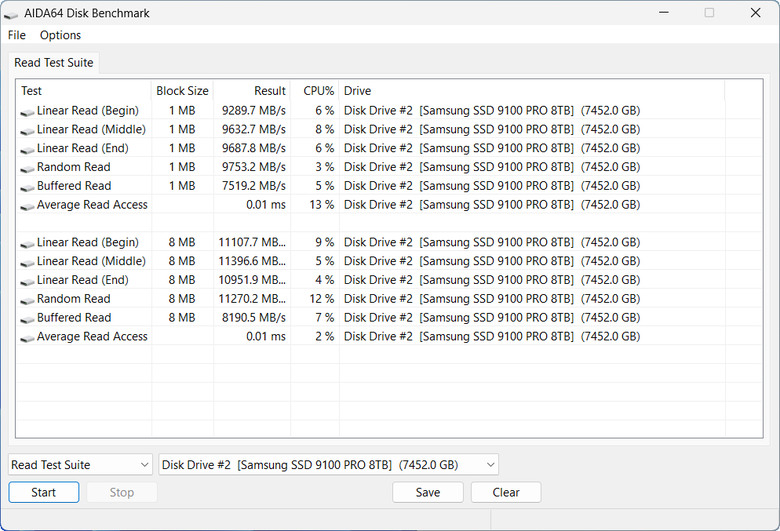Click the drive icon beside the 8 MB Linear Read (Begin) row
The width and height of the screenshot is (780, 531).
27,244
